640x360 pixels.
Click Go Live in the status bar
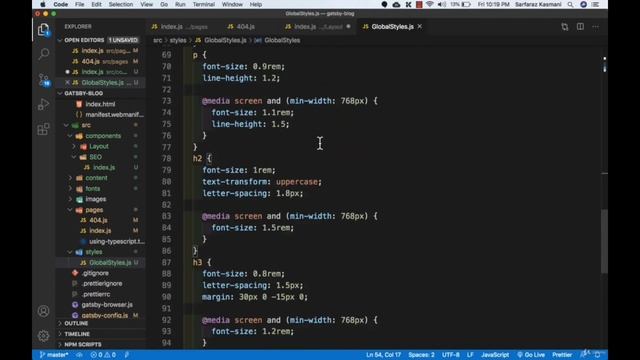coord(531,355)
